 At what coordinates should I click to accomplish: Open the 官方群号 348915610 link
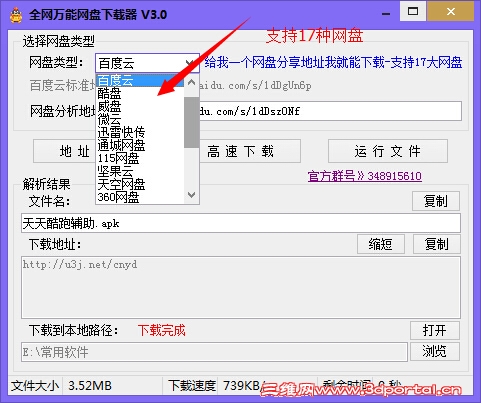point(365,176)
